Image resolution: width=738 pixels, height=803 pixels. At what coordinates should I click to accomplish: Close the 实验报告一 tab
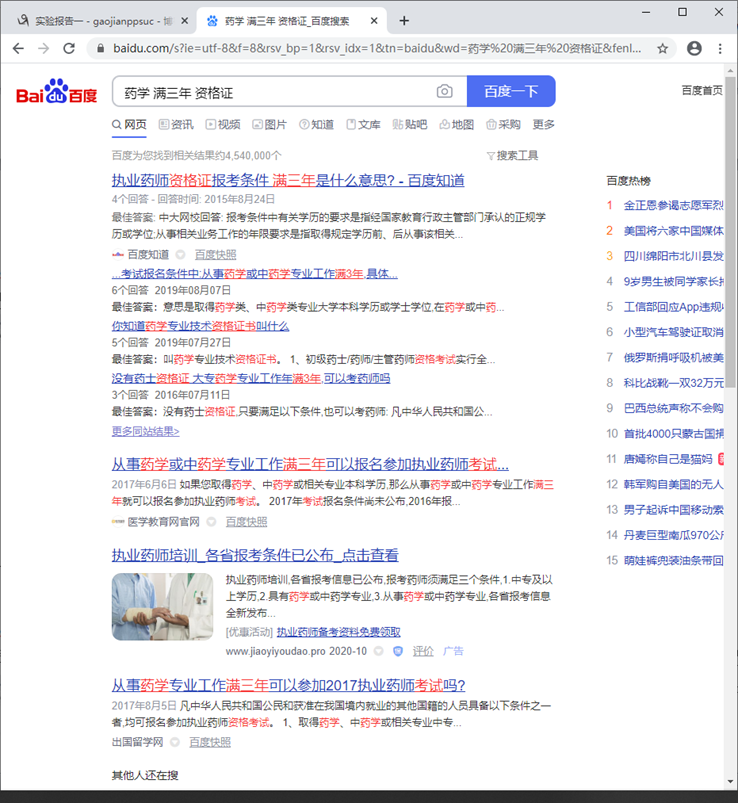coord(185,20)
